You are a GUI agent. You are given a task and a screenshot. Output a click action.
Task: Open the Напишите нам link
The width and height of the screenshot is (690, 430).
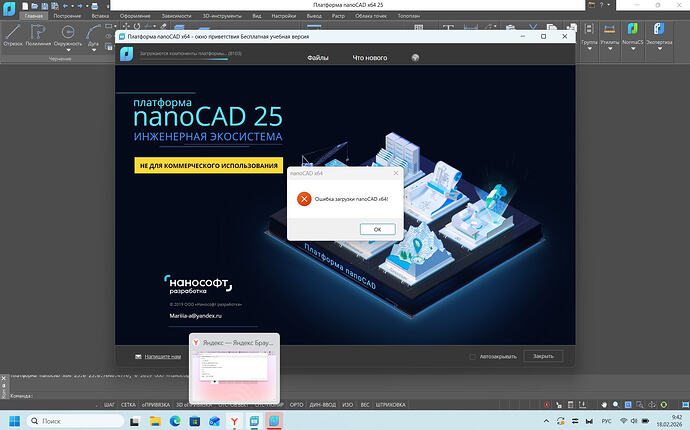click(162, 356)
